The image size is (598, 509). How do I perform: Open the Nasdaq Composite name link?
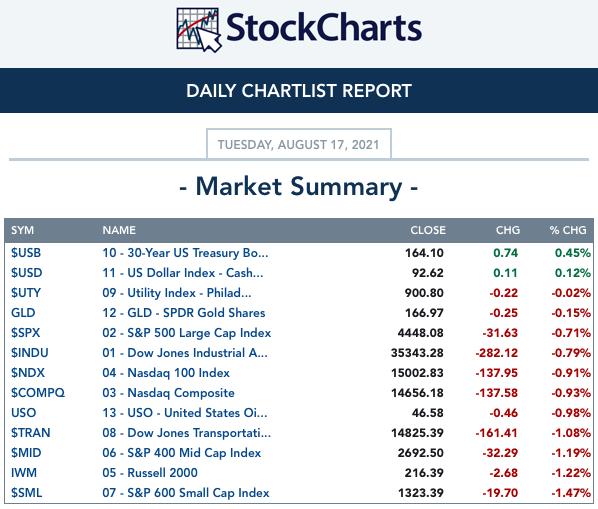pos(168,393)
